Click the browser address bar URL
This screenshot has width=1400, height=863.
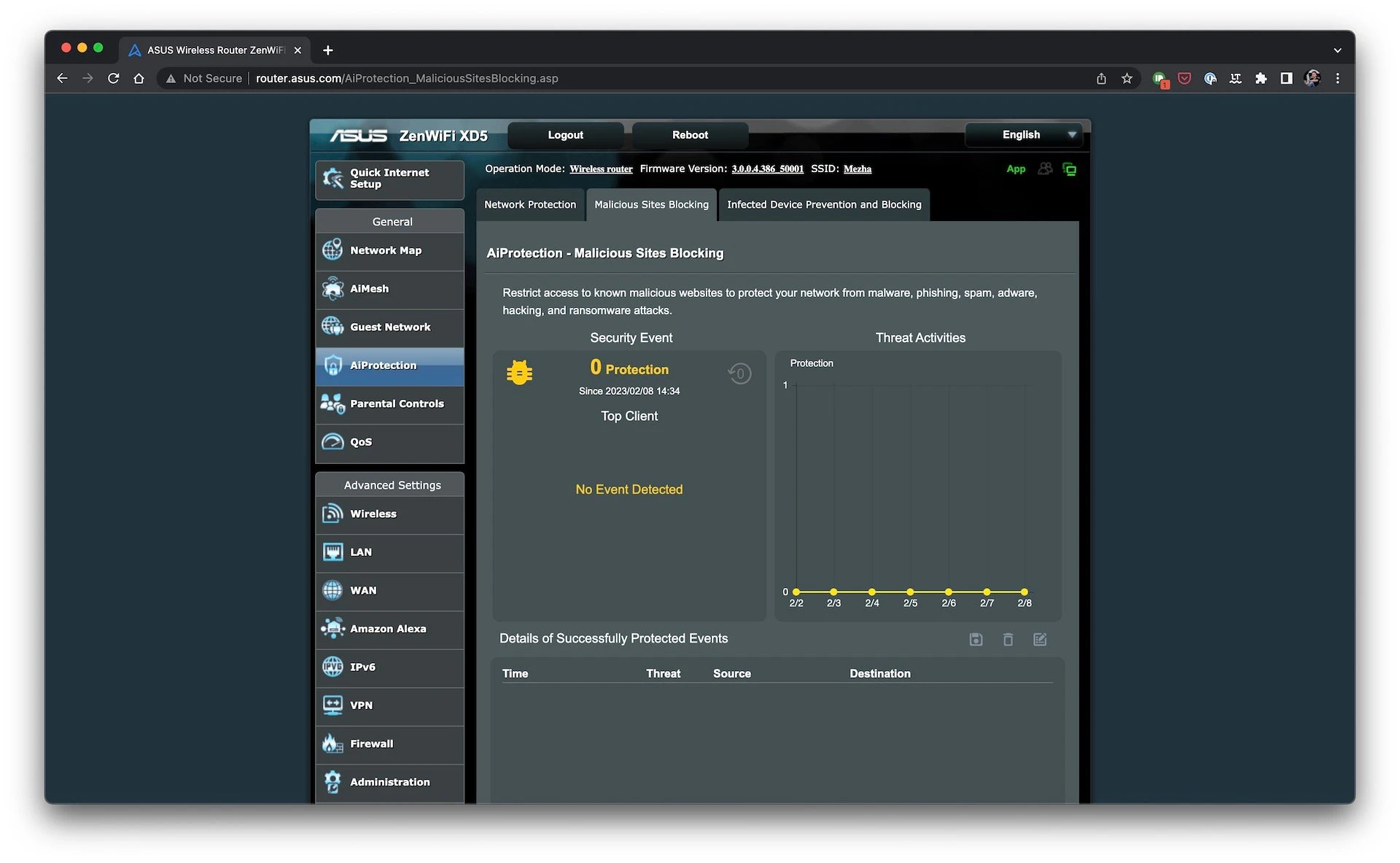(x=407, y=78)
